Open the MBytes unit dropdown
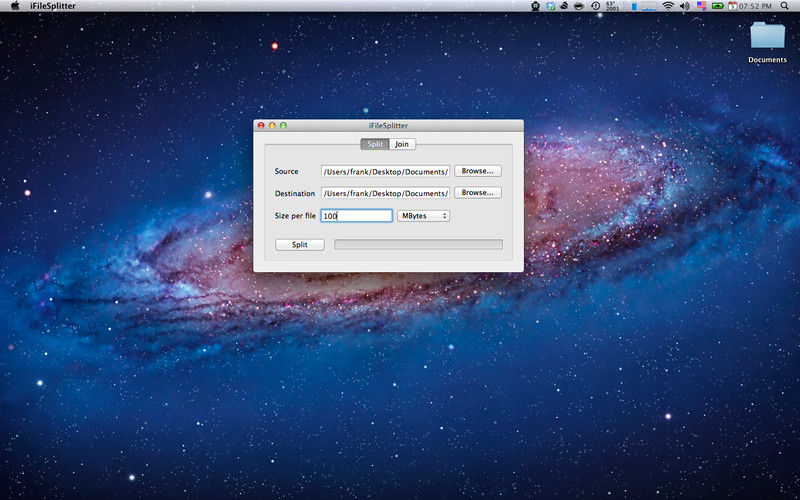 point(423,216)
